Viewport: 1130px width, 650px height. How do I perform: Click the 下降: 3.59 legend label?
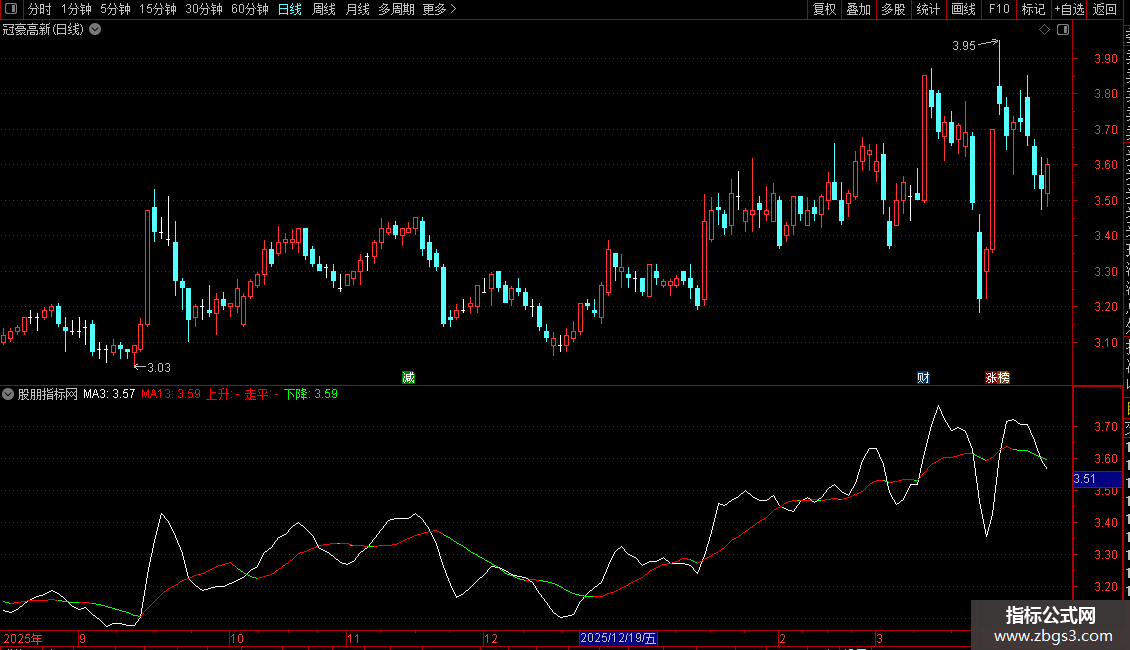pyautogui.click(x=311, y=394)
